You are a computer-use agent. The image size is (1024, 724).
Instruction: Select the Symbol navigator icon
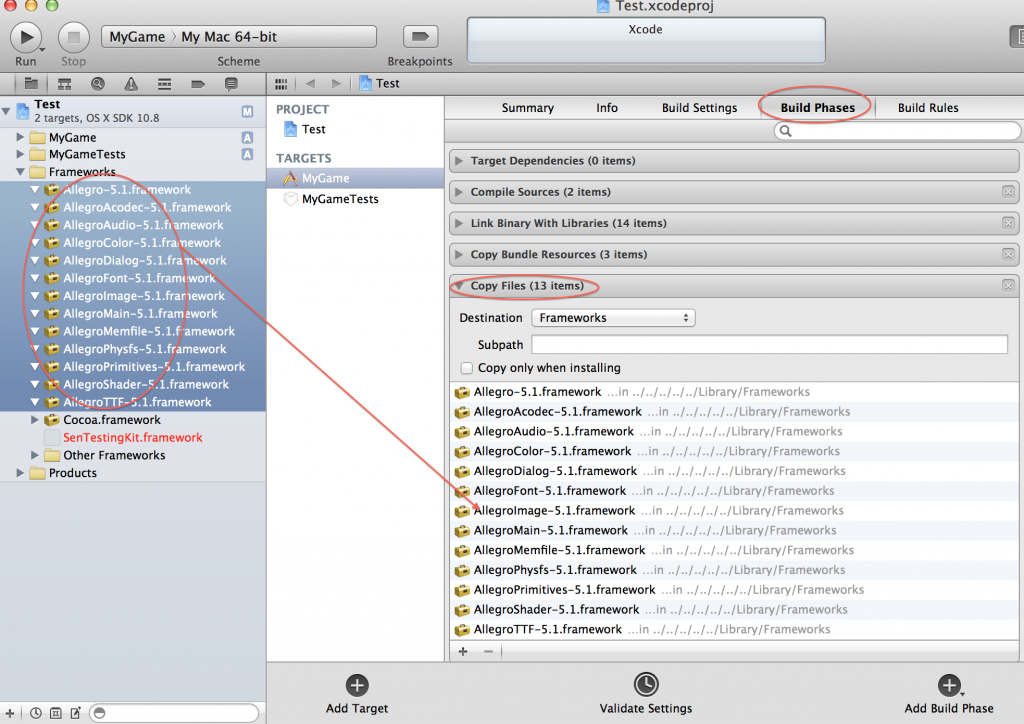coord(64,84)
